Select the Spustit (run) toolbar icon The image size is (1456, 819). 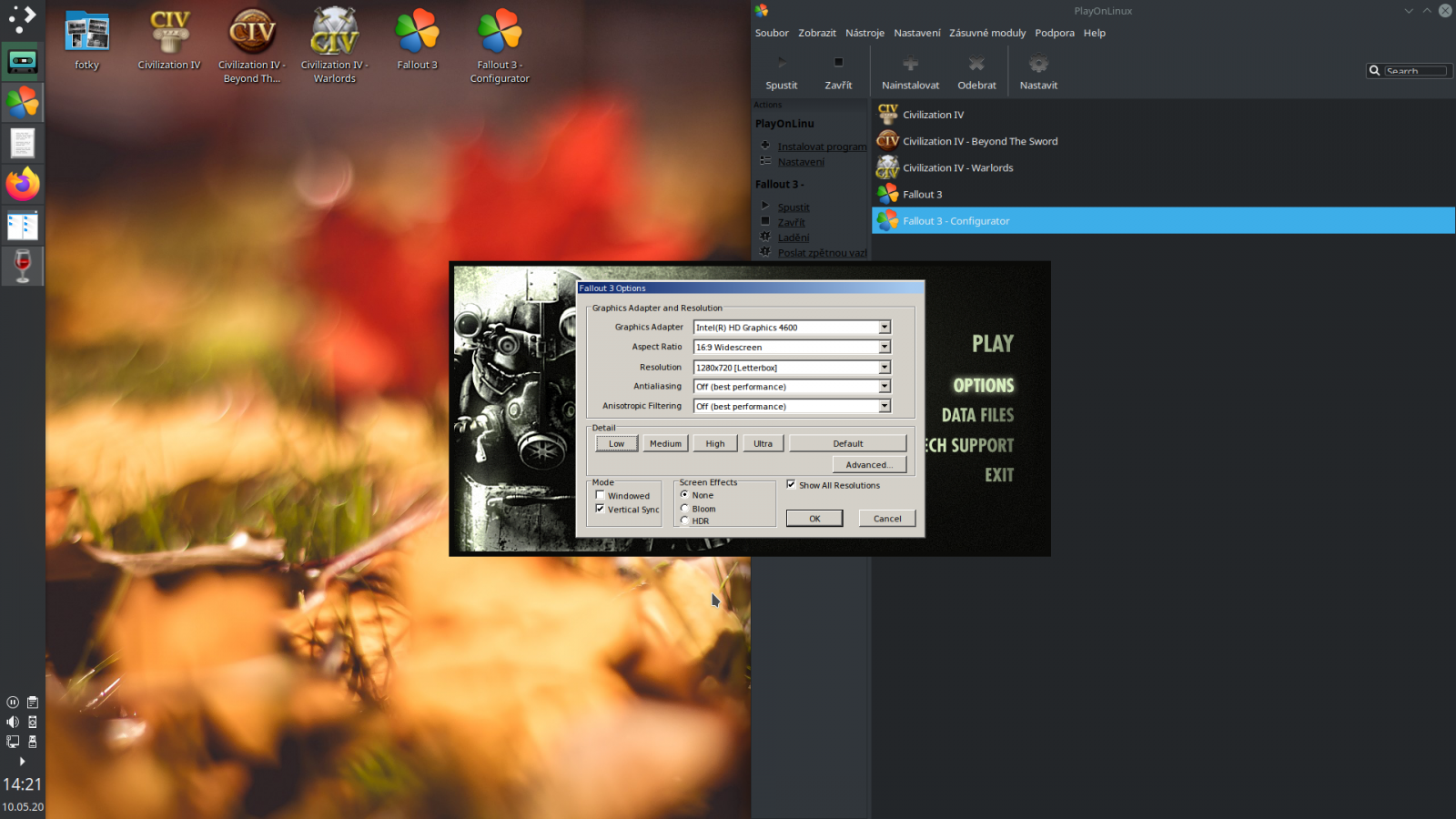click(781, 70)
